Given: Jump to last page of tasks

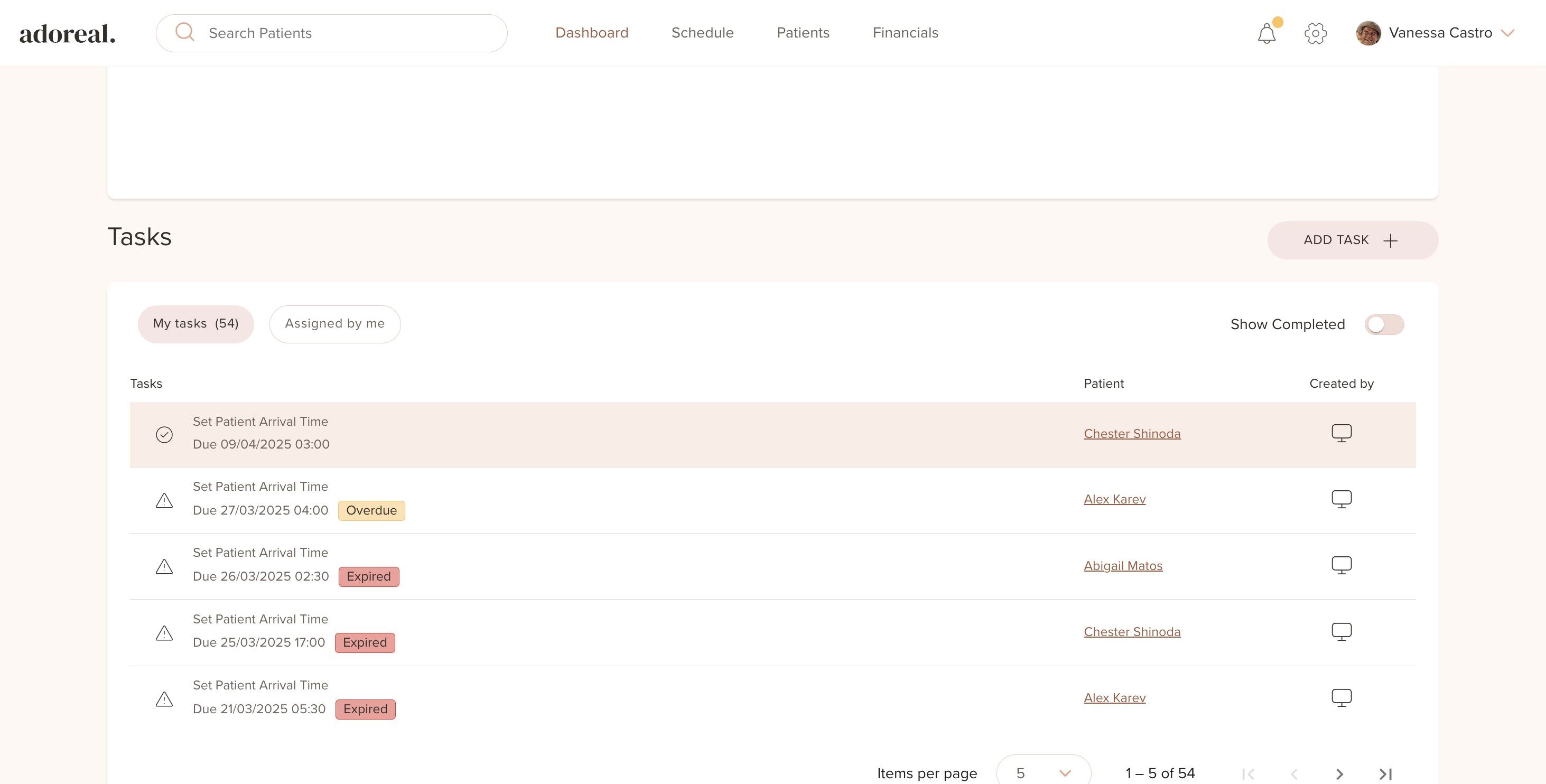Looking at the screenshot, I should pyautogui.click(x=1385, y=774).
